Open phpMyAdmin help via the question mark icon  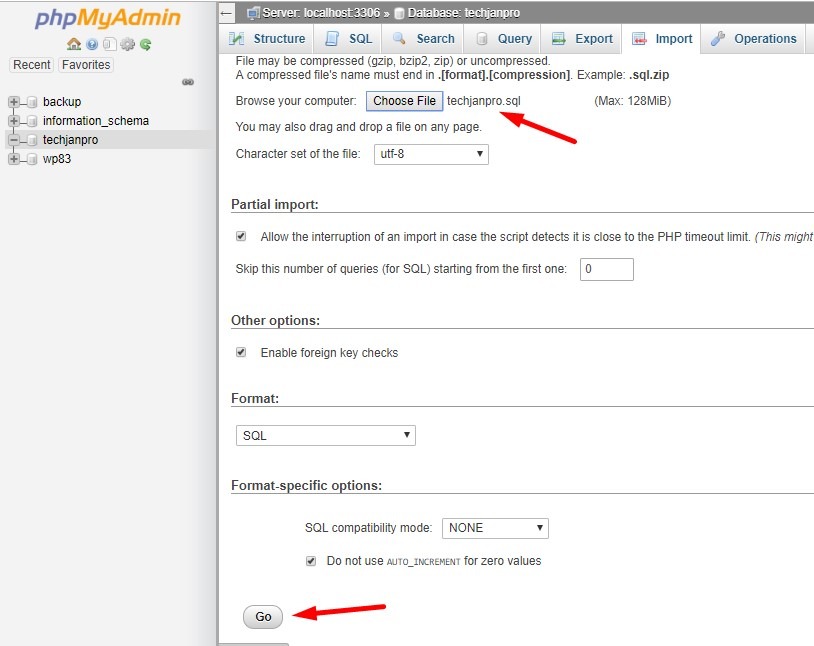91,45
